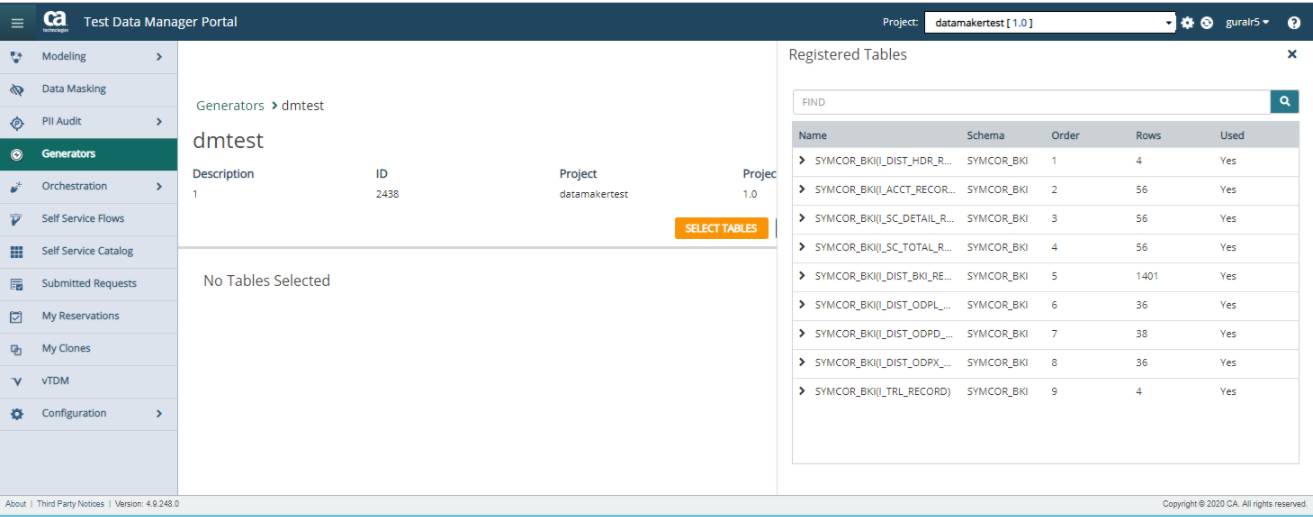1313x517 pixels.
Task: Expand the Modeling submenu arrow
Action: [x=159, y=57]
